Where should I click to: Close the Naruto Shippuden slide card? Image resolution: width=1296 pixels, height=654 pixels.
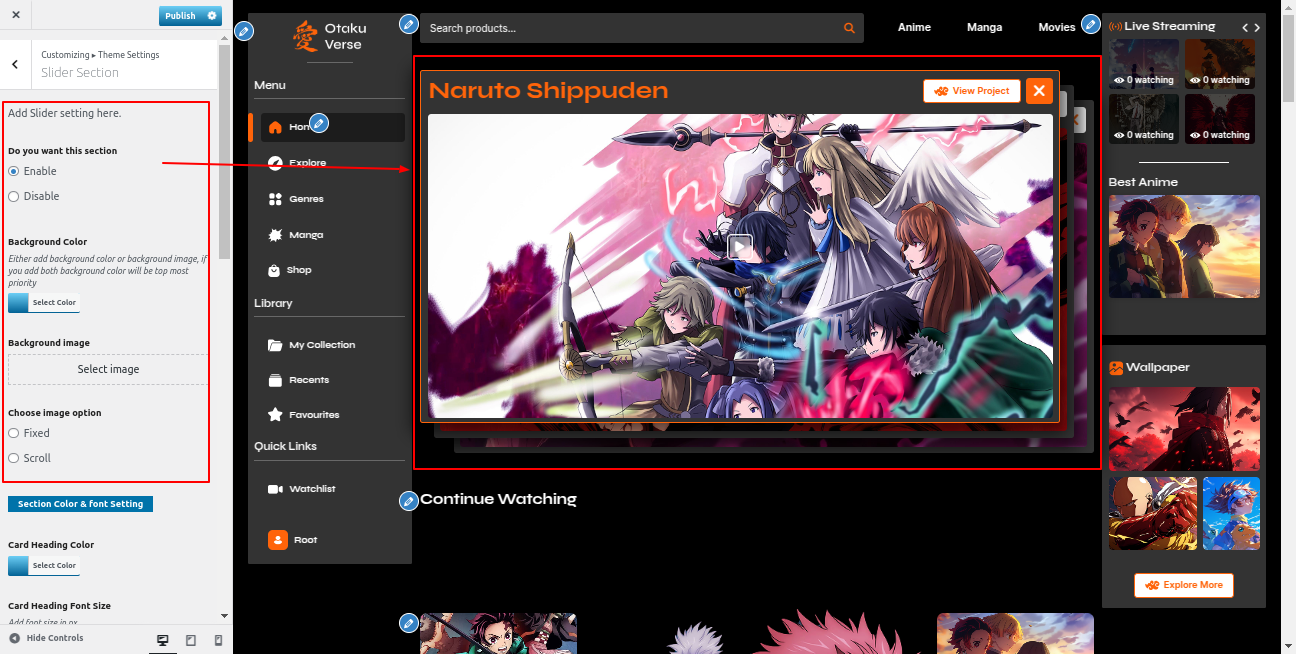(1039, 91)
